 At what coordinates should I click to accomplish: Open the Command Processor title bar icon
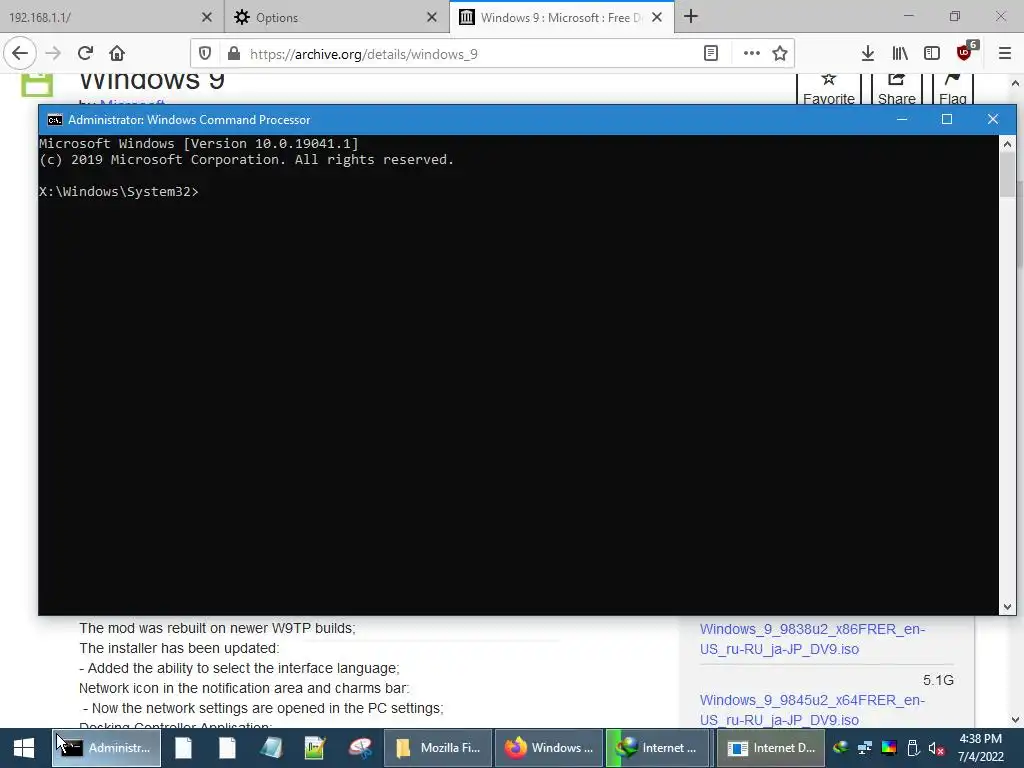pos(55,120)
